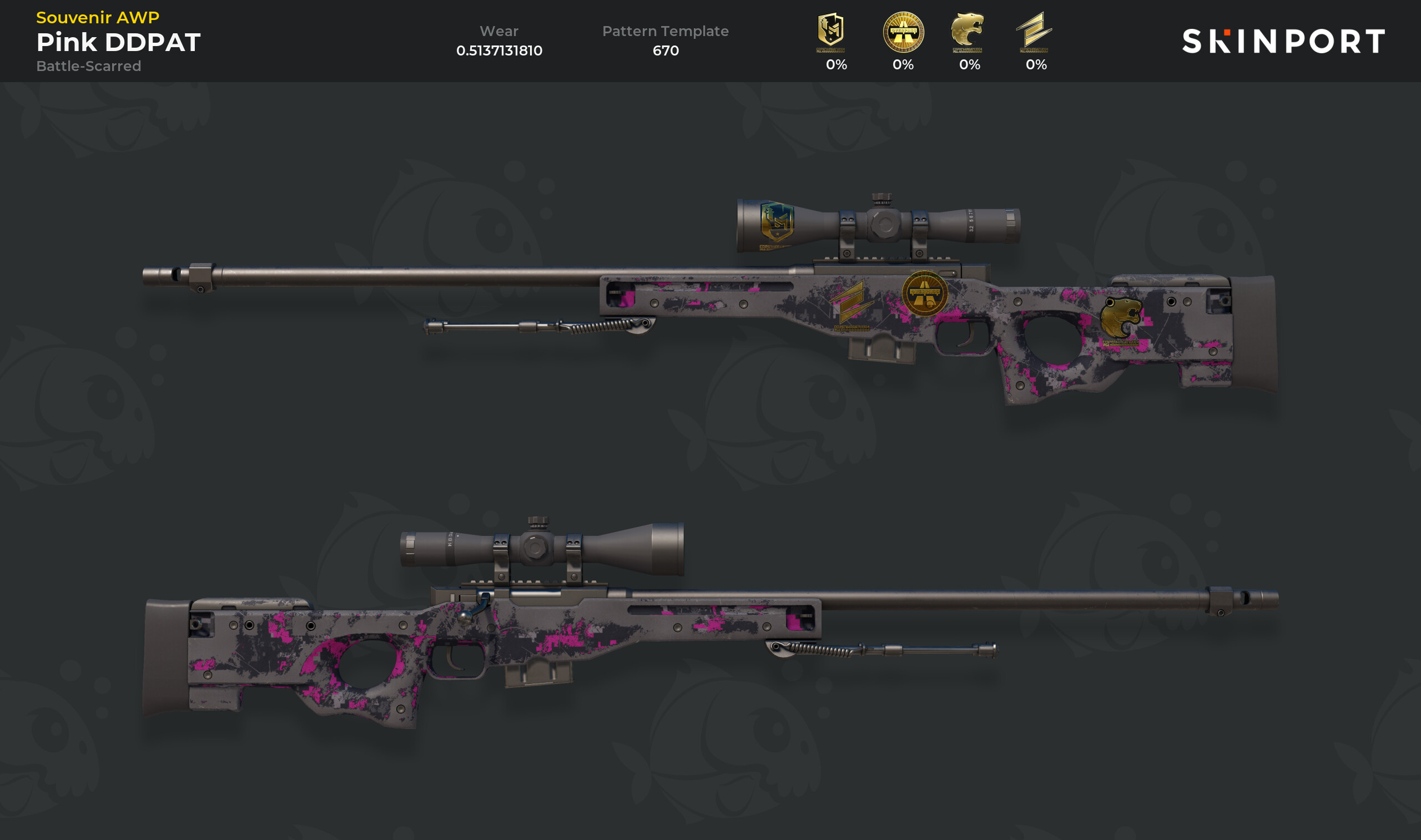Click the muzzle brake of the top rifle
This screenshot has width=1421, height=840.
pos(179,276)
